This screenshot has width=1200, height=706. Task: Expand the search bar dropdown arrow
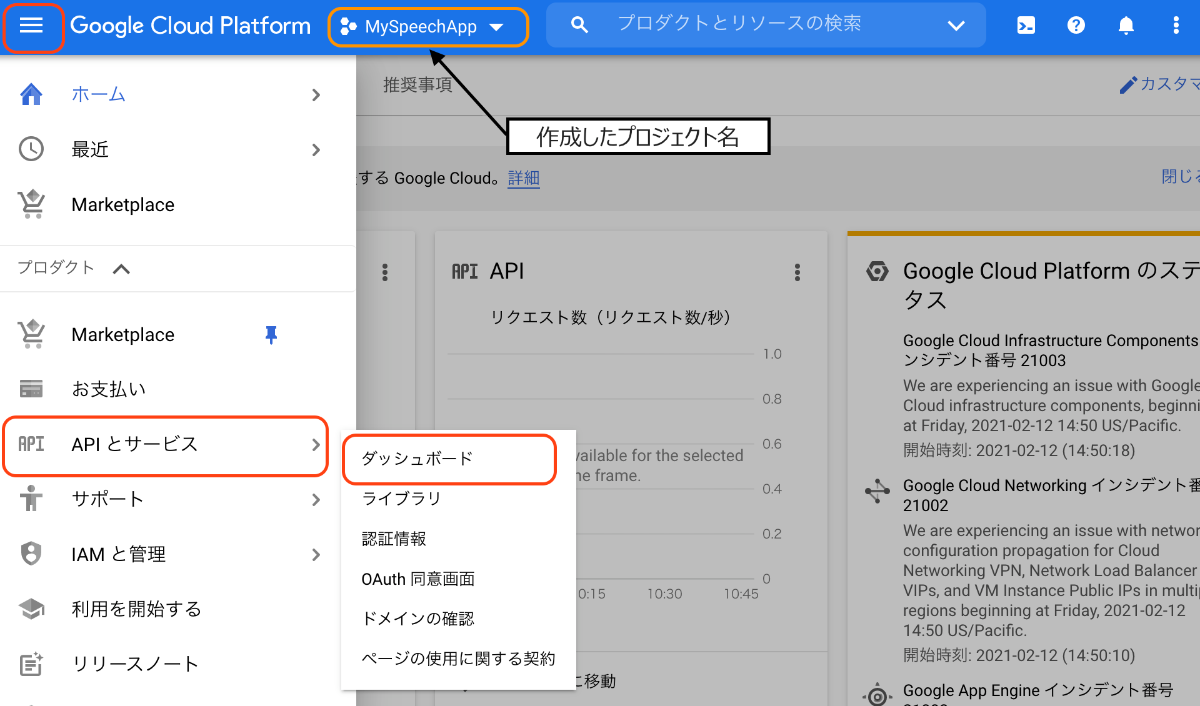pyautogui.click(x=957, y=26)
